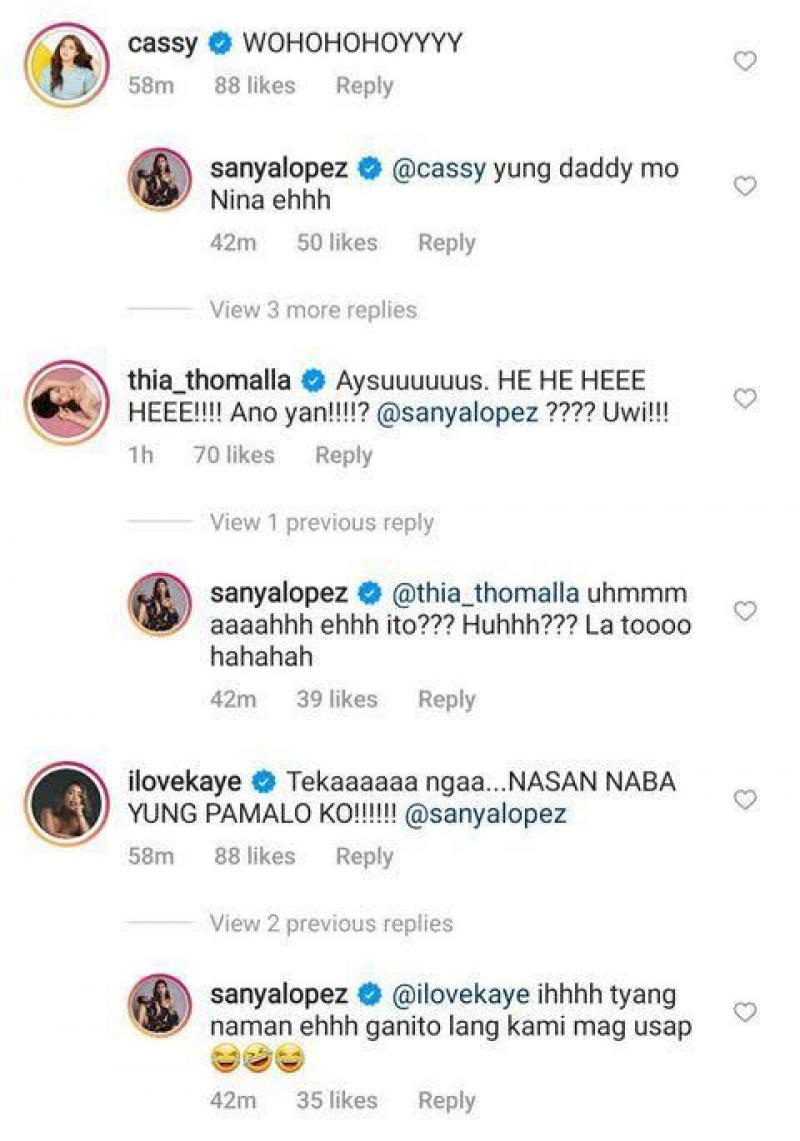Image resolution: width=800 pixels, height=1141 pixels.
Task: Heart sanyalopez's reply to @thia_thomalla
Action: [745, 611]
